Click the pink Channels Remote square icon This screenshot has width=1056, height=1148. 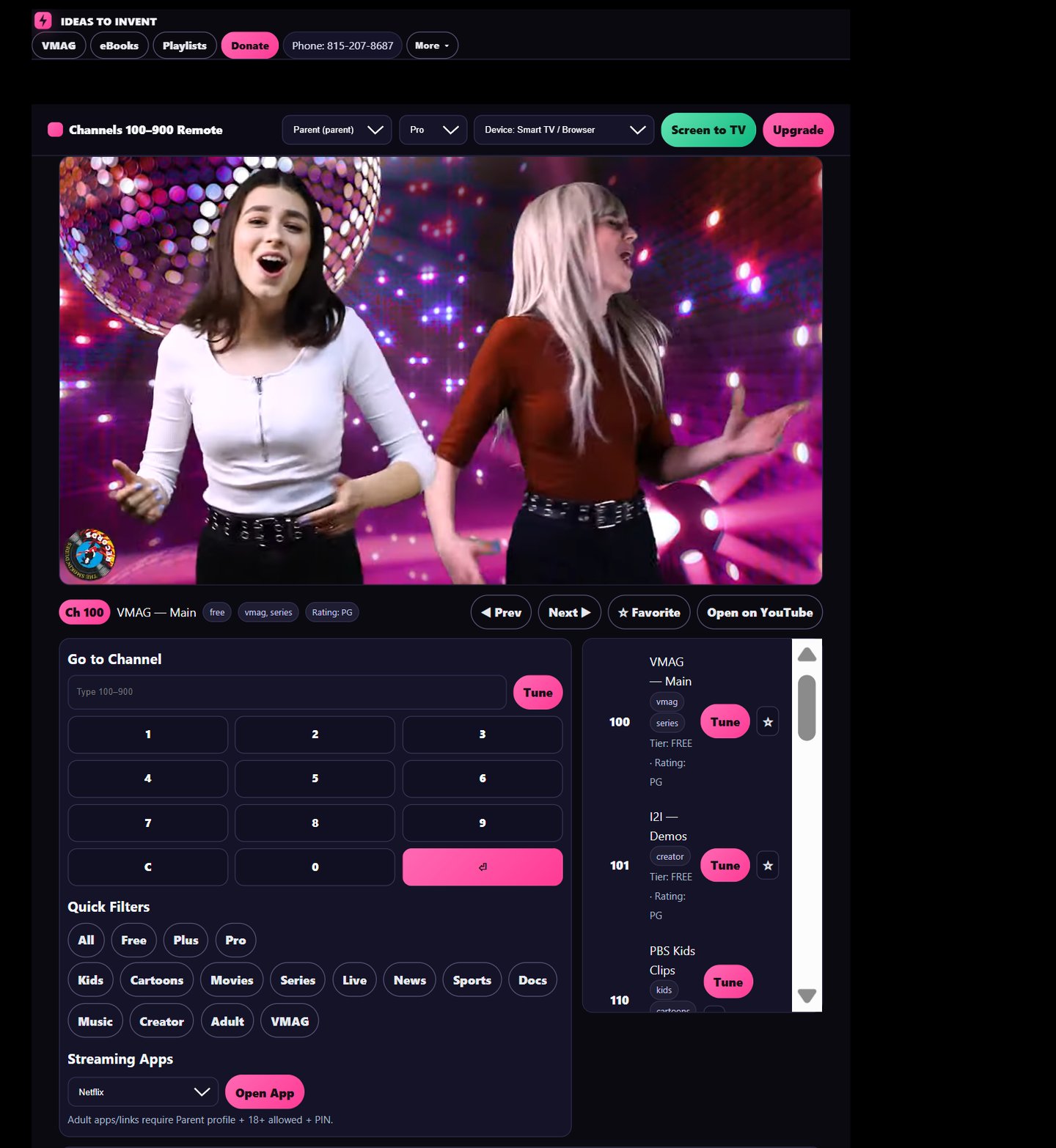(55, 130)
